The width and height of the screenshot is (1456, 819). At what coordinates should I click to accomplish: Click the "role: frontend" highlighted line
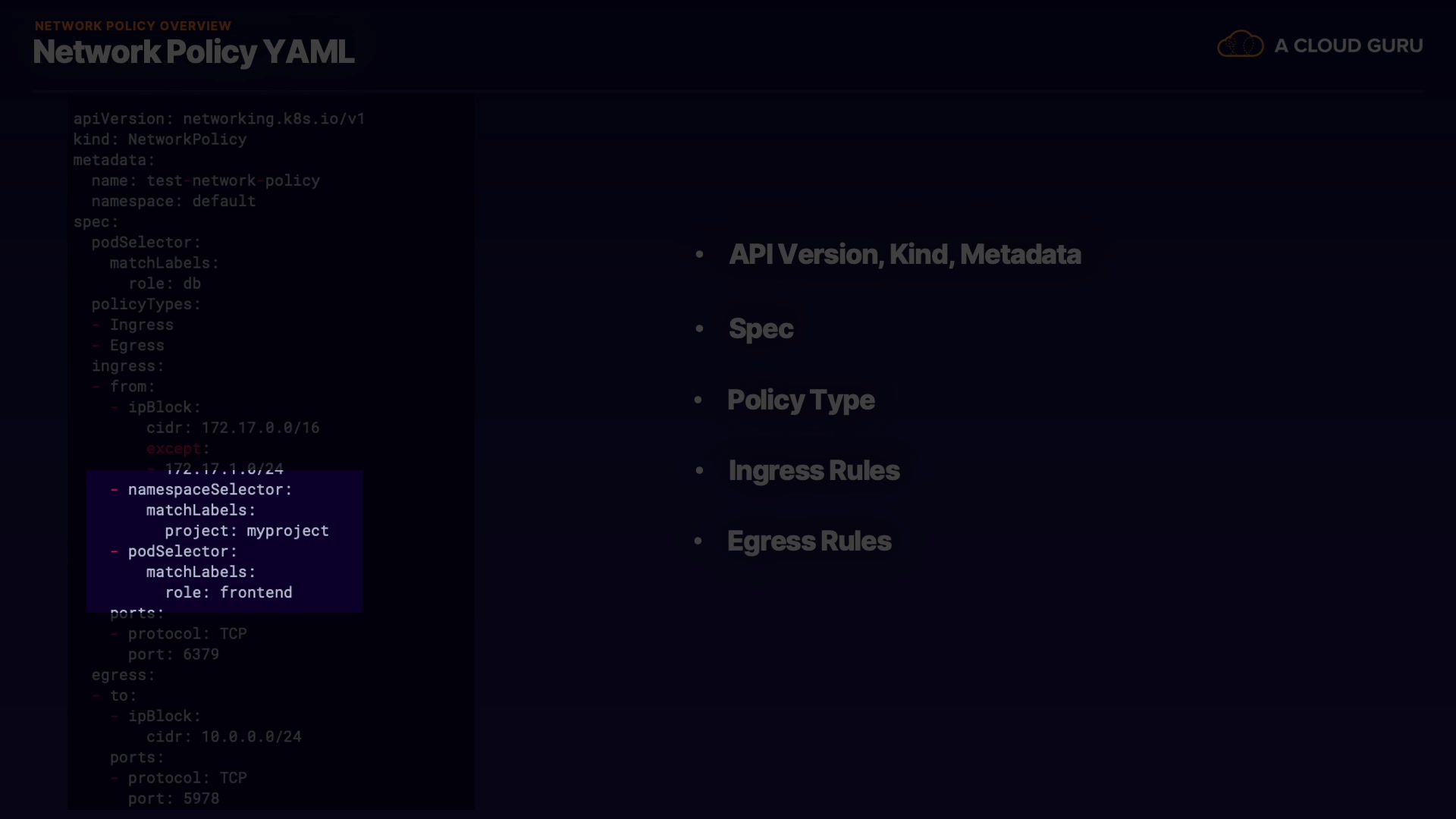(228, 593)
